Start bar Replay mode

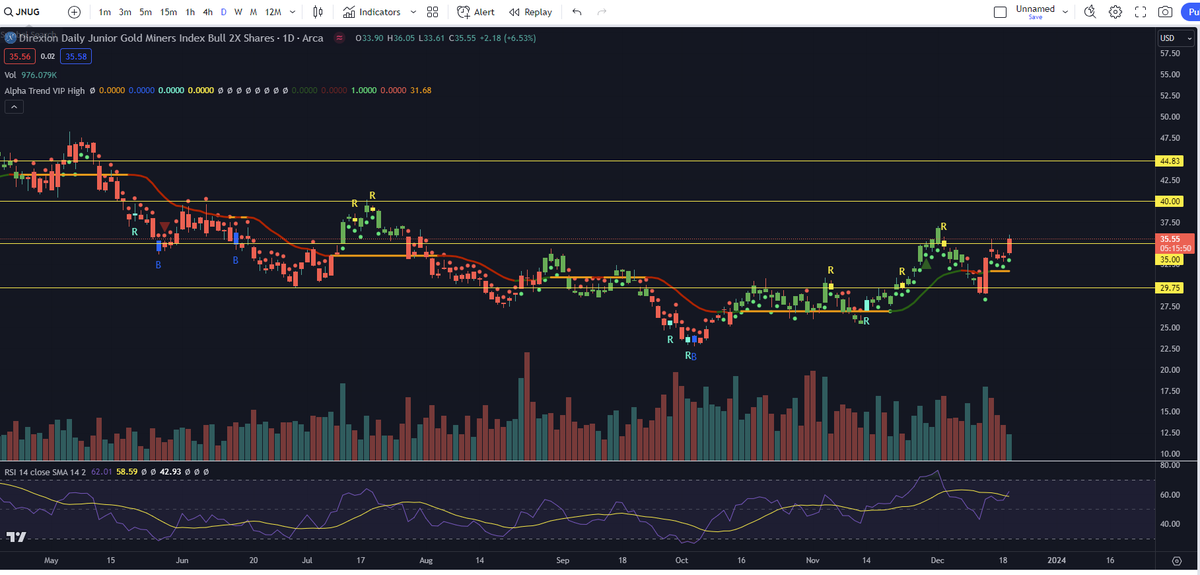[530, 12]
